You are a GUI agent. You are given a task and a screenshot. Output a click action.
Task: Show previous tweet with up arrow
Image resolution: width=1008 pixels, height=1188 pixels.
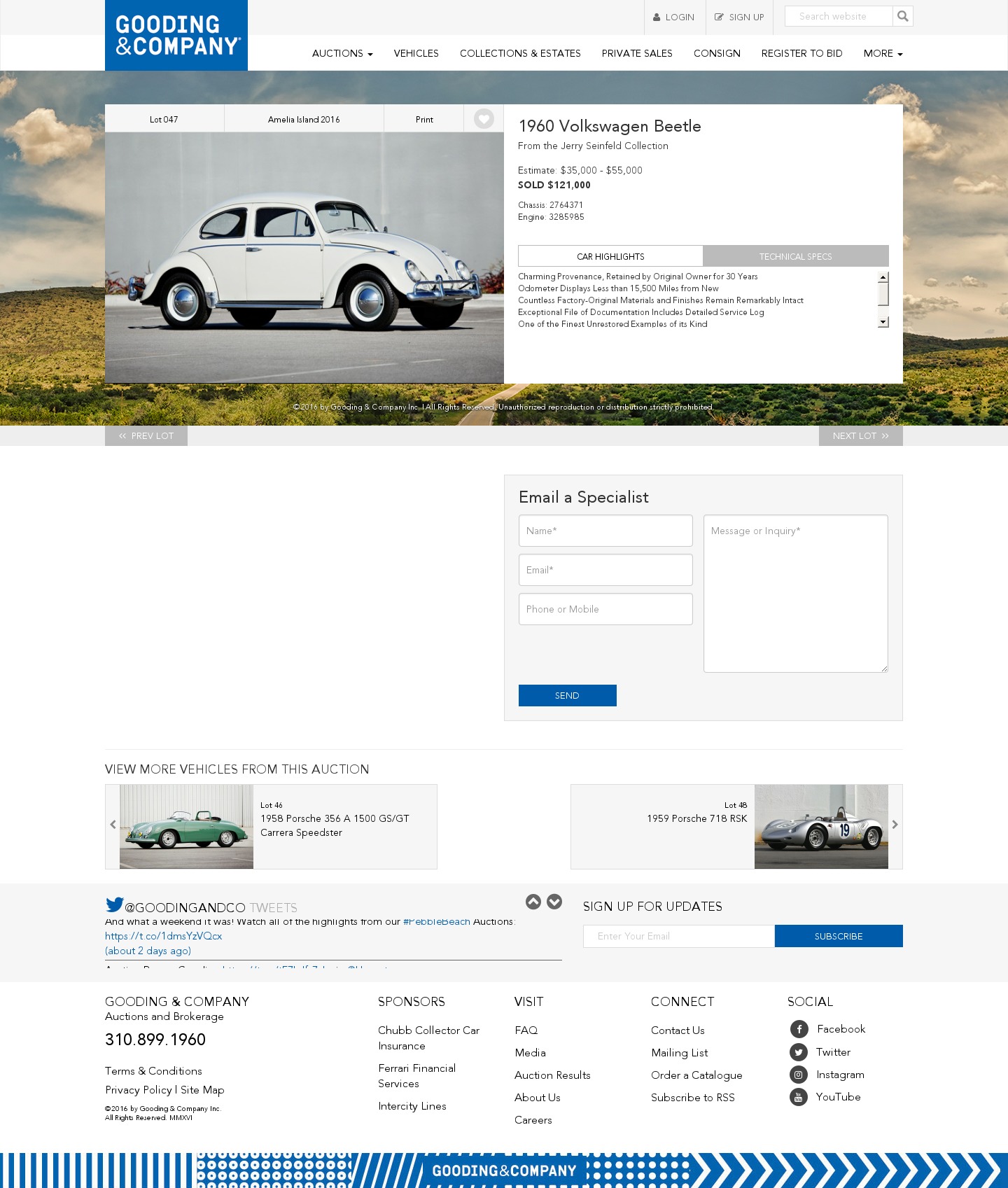(x=533, y=902)
